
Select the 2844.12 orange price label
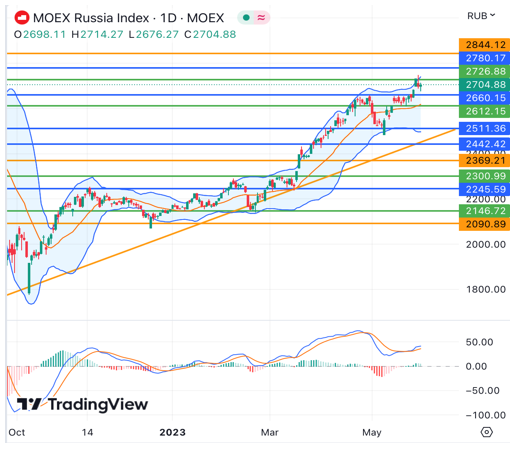point(484,45)
